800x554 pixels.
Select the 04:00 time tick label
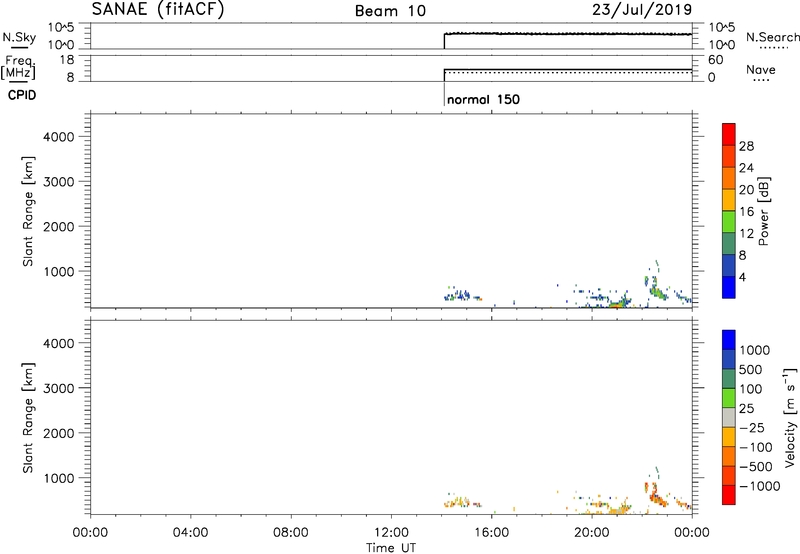click(190, 533)
